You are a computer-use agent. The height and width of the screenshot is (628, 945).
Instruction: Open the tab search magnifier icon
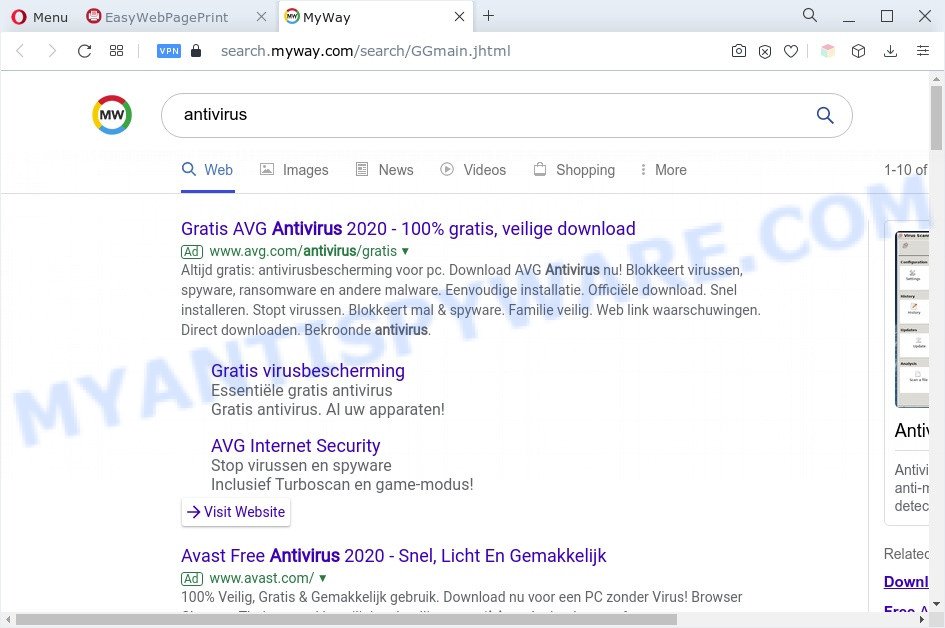click(x=810, y=16)
